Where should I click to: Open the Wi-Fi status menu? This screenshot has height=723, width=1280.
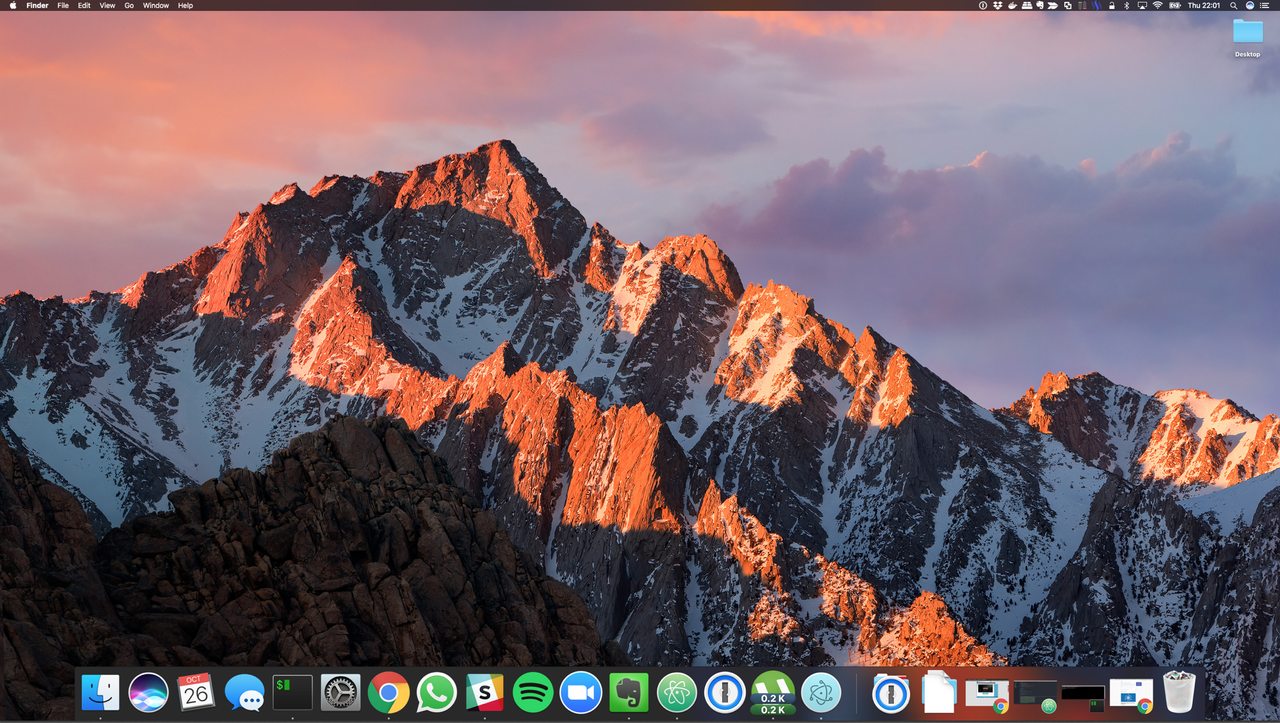1157,5
